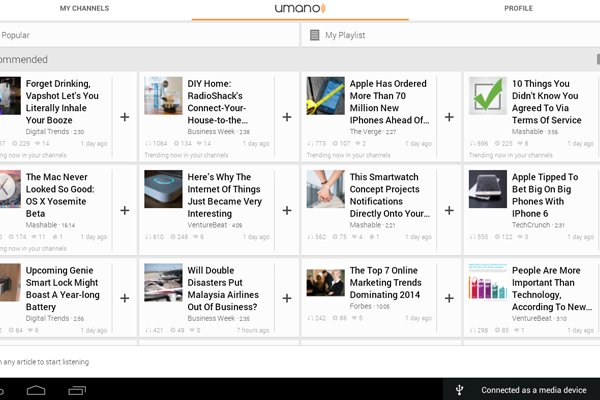This screenshot has height=400, width=600.
Task: Add OS X Yosemite Beta article to playlist
Action: [x=125, y=211]
